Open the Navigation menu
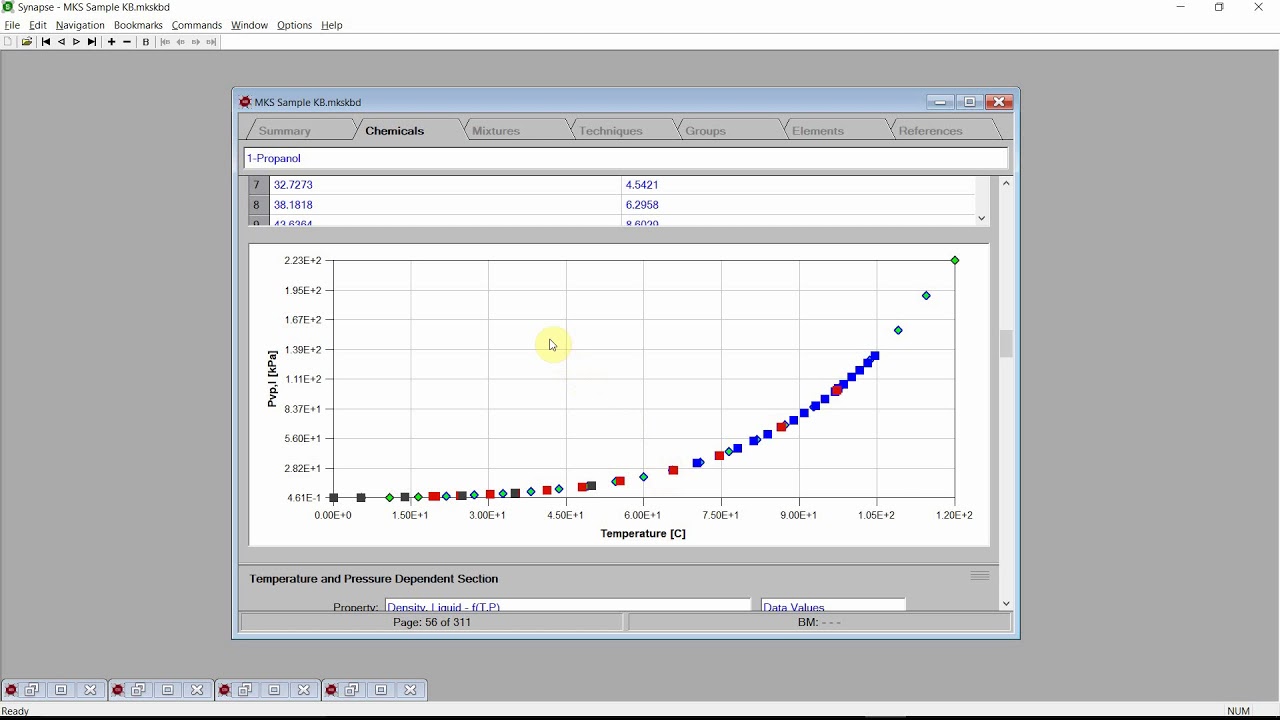This screenshot has width=1280, height=720. pos(80,25)
